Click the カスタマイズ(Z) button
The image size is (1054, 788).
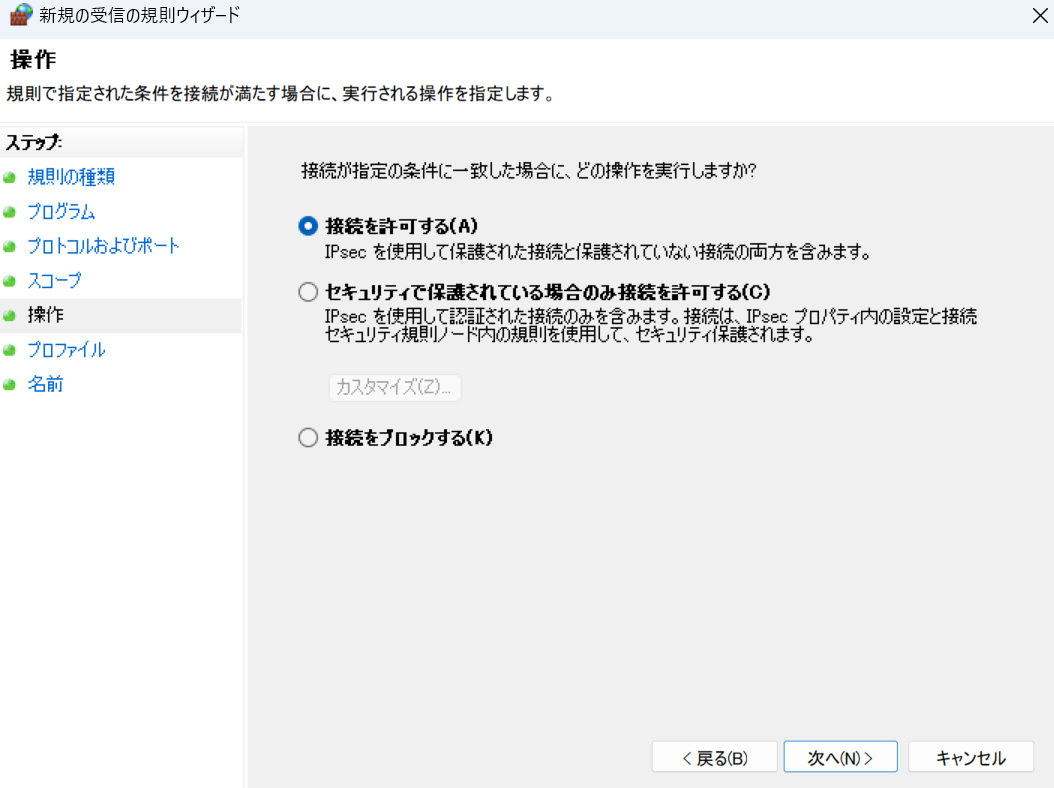coord(394,388)
